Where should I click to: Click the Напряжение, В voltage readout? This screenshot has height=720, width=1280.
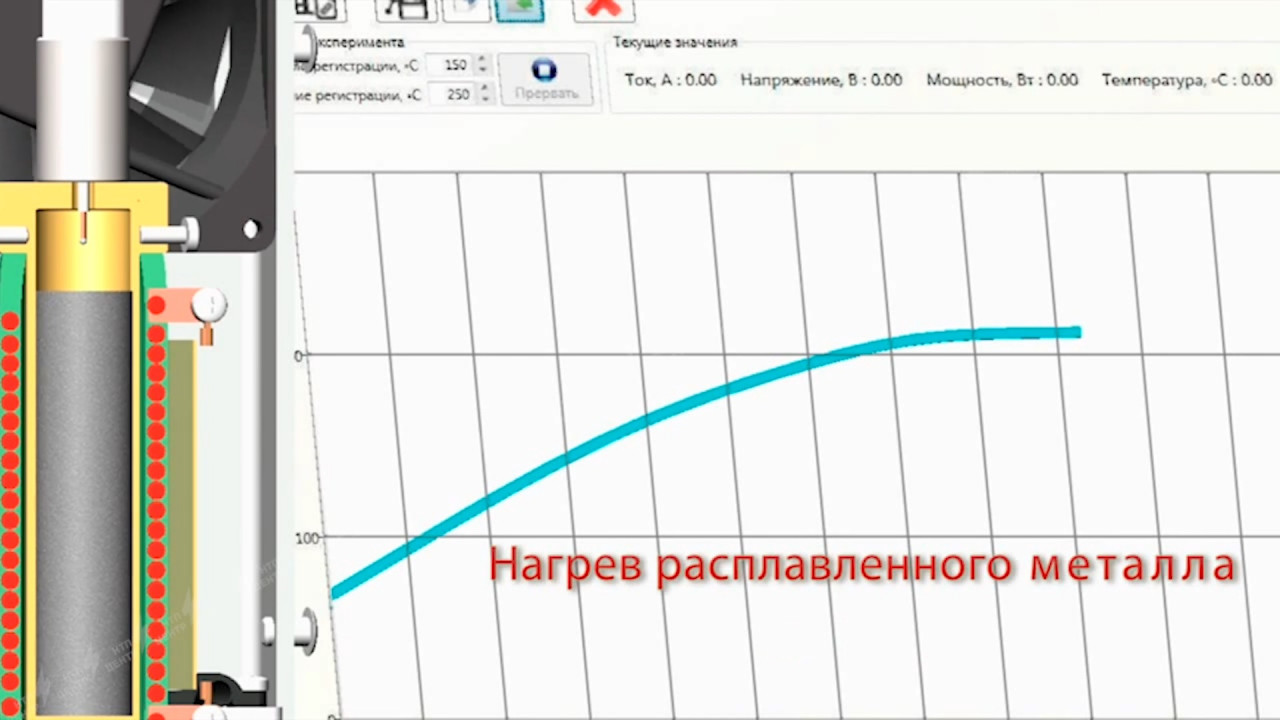[821, 80]
